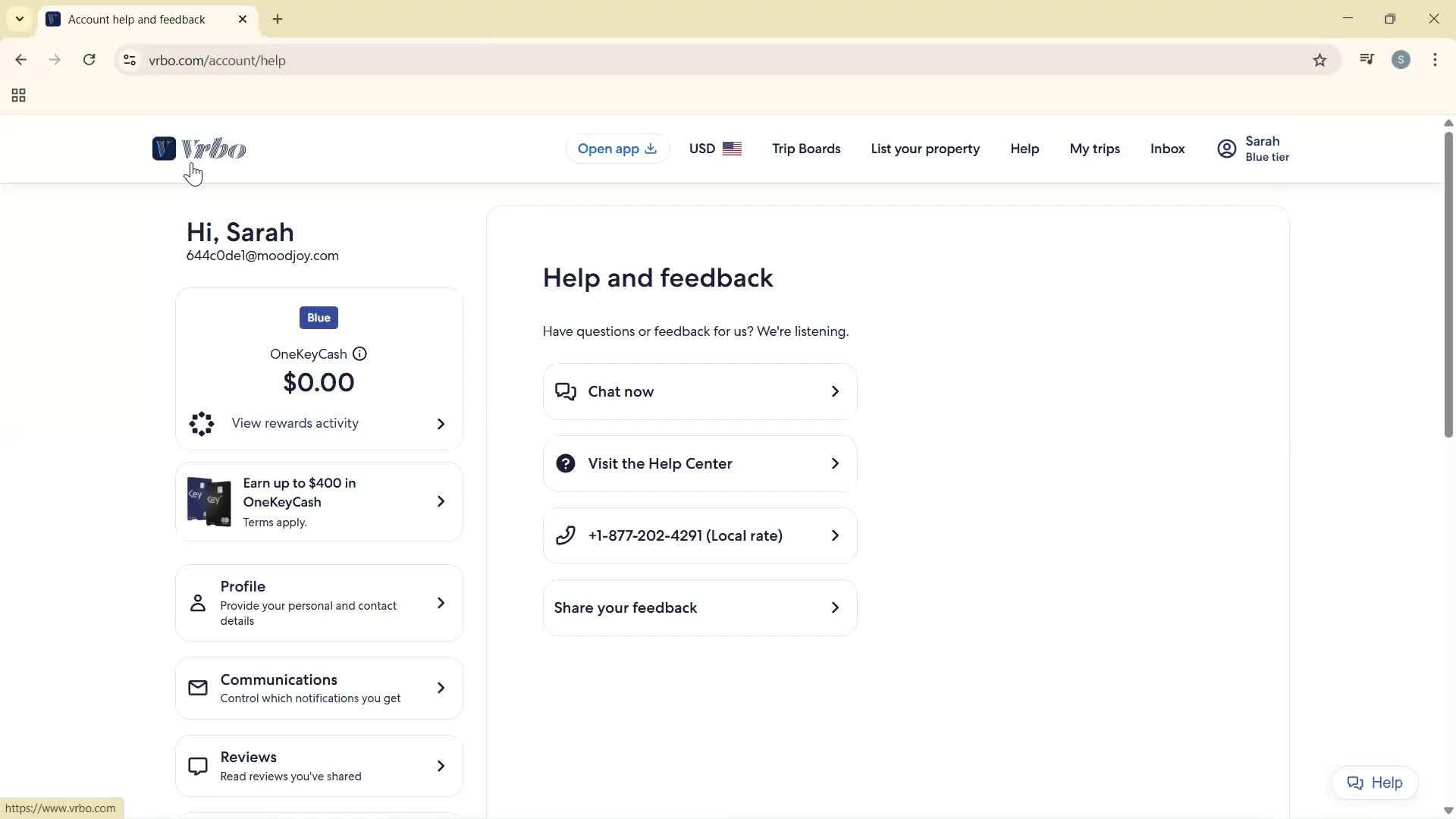Click the OneKeyCash info icon
The width and height of the screenshot is (1456, 819).
[359, 353]
